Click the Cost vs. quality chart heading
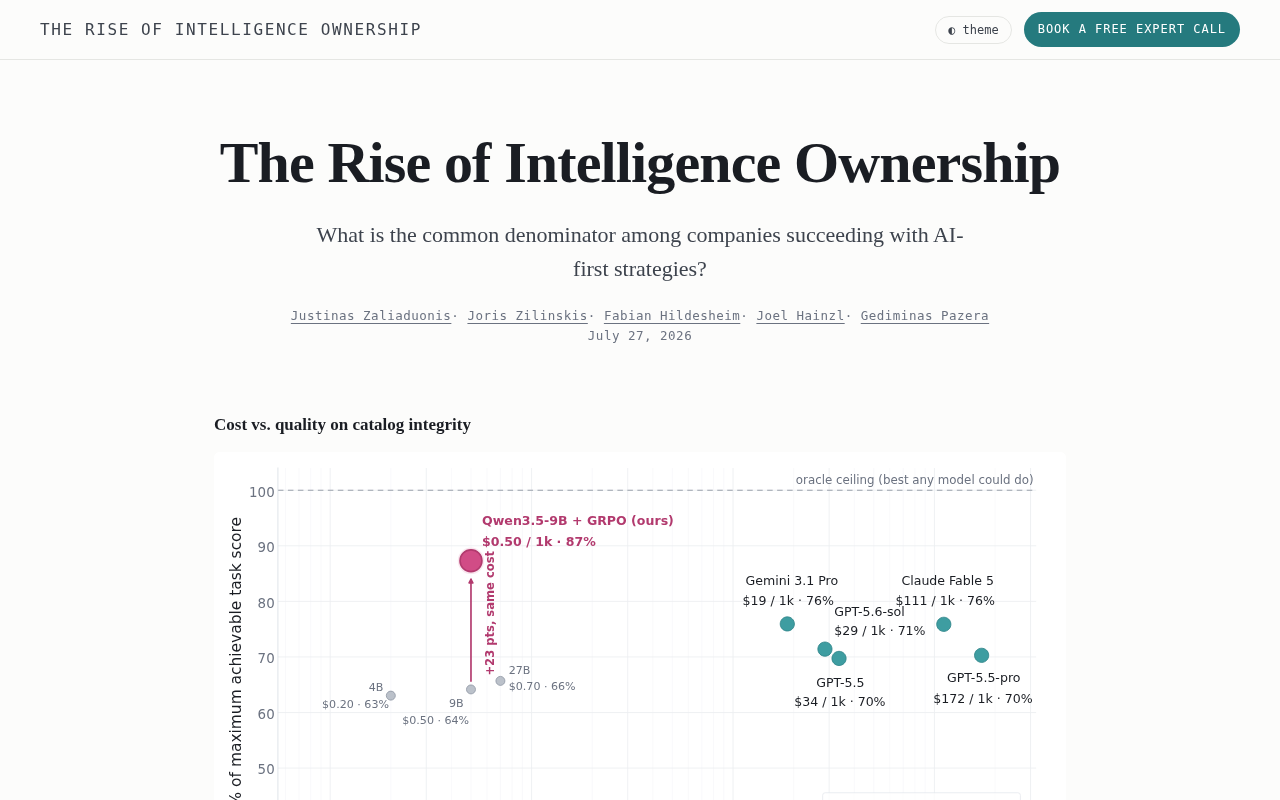 click(x=342, y=424)
